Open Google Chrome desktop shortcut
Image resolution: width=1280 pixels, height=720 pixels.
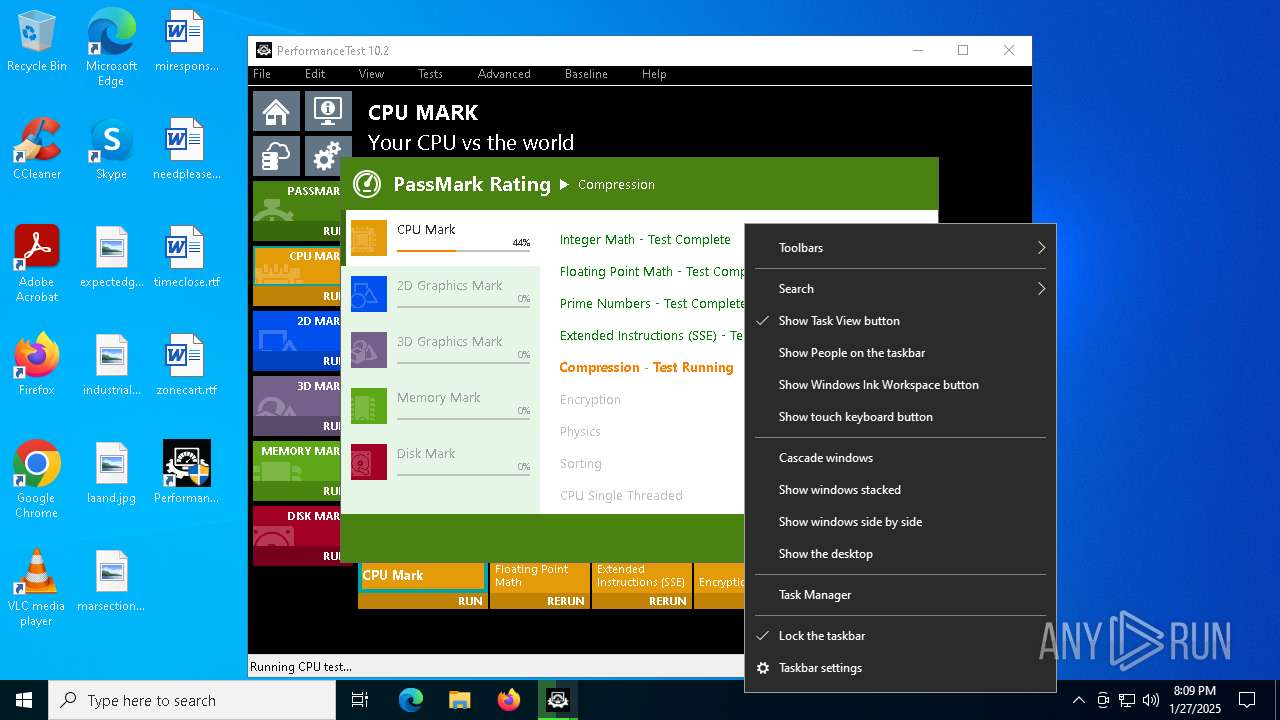tap(37, 480)
